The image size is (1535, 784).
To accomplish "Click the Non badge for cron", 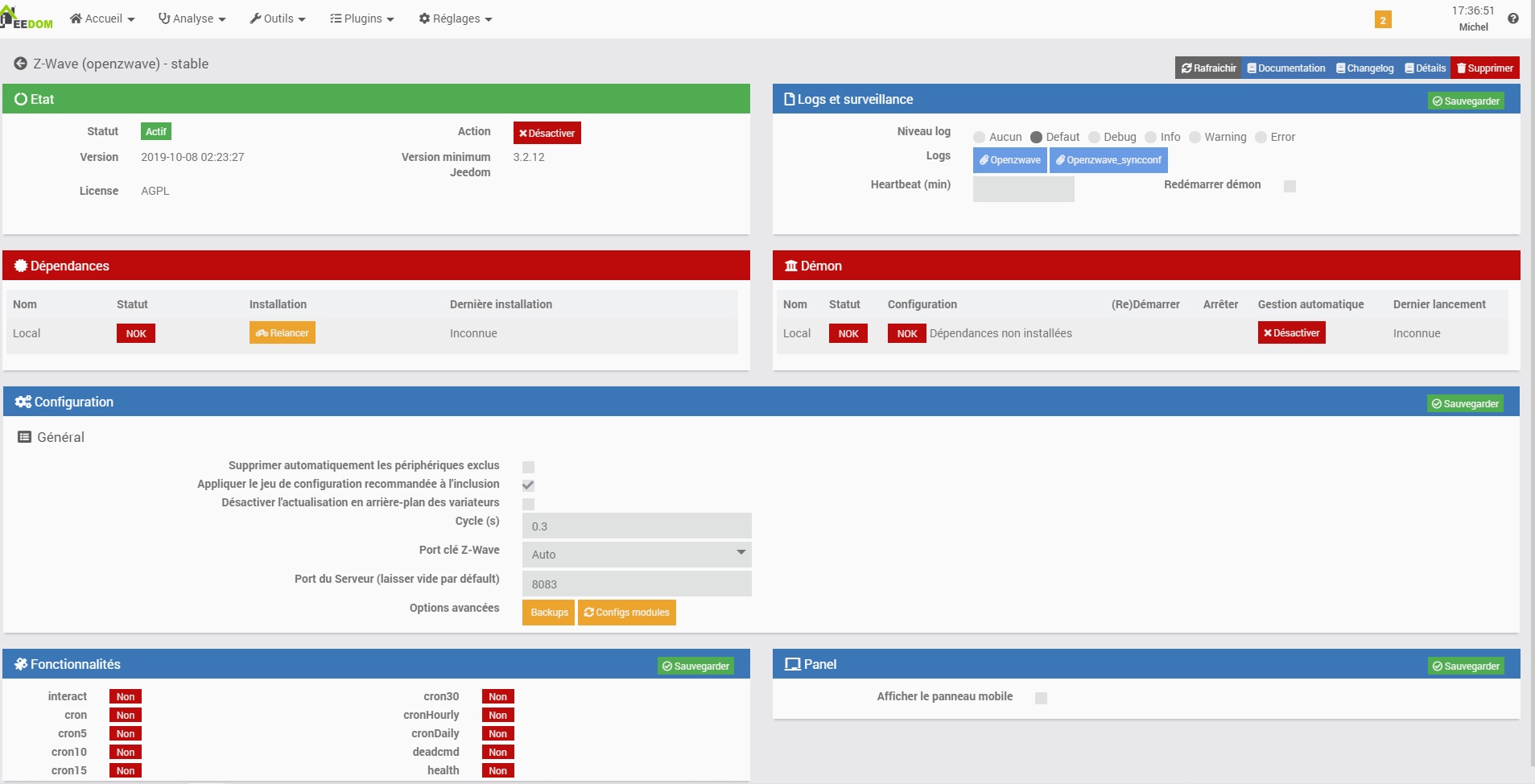I will 126,716.
